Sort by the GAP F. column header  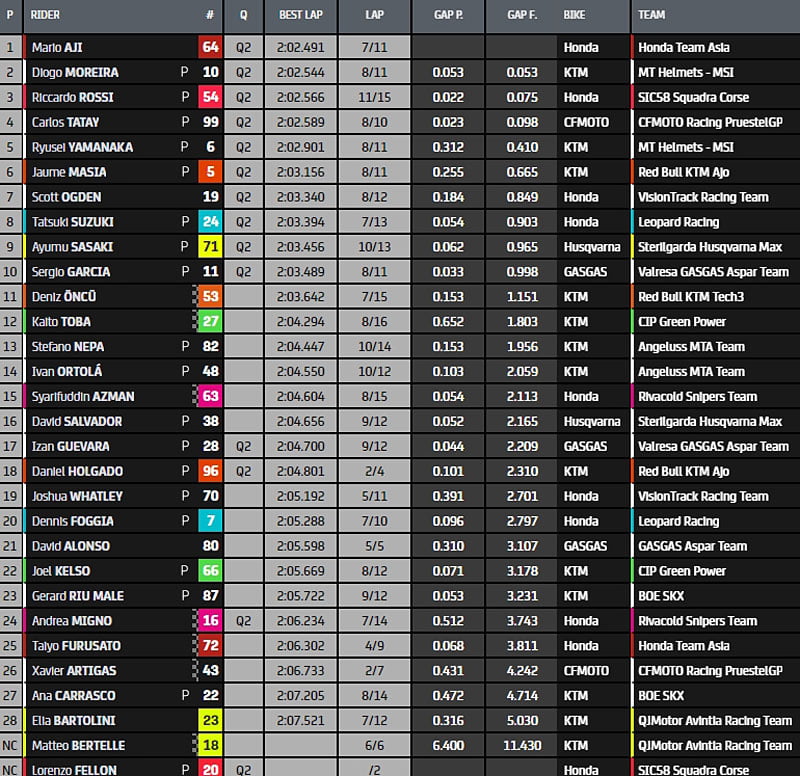pyautogui.click(x=522, y=16)
